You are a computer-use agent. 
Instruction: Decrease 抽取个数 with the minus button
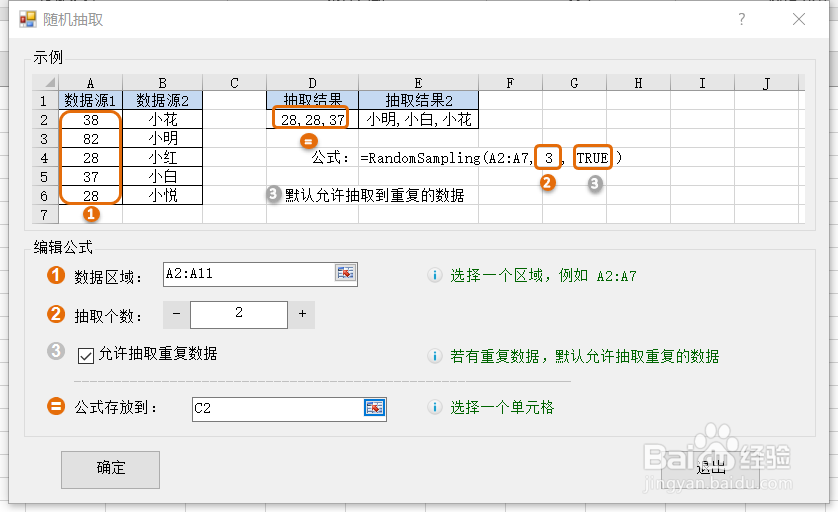tap(176, 314)
